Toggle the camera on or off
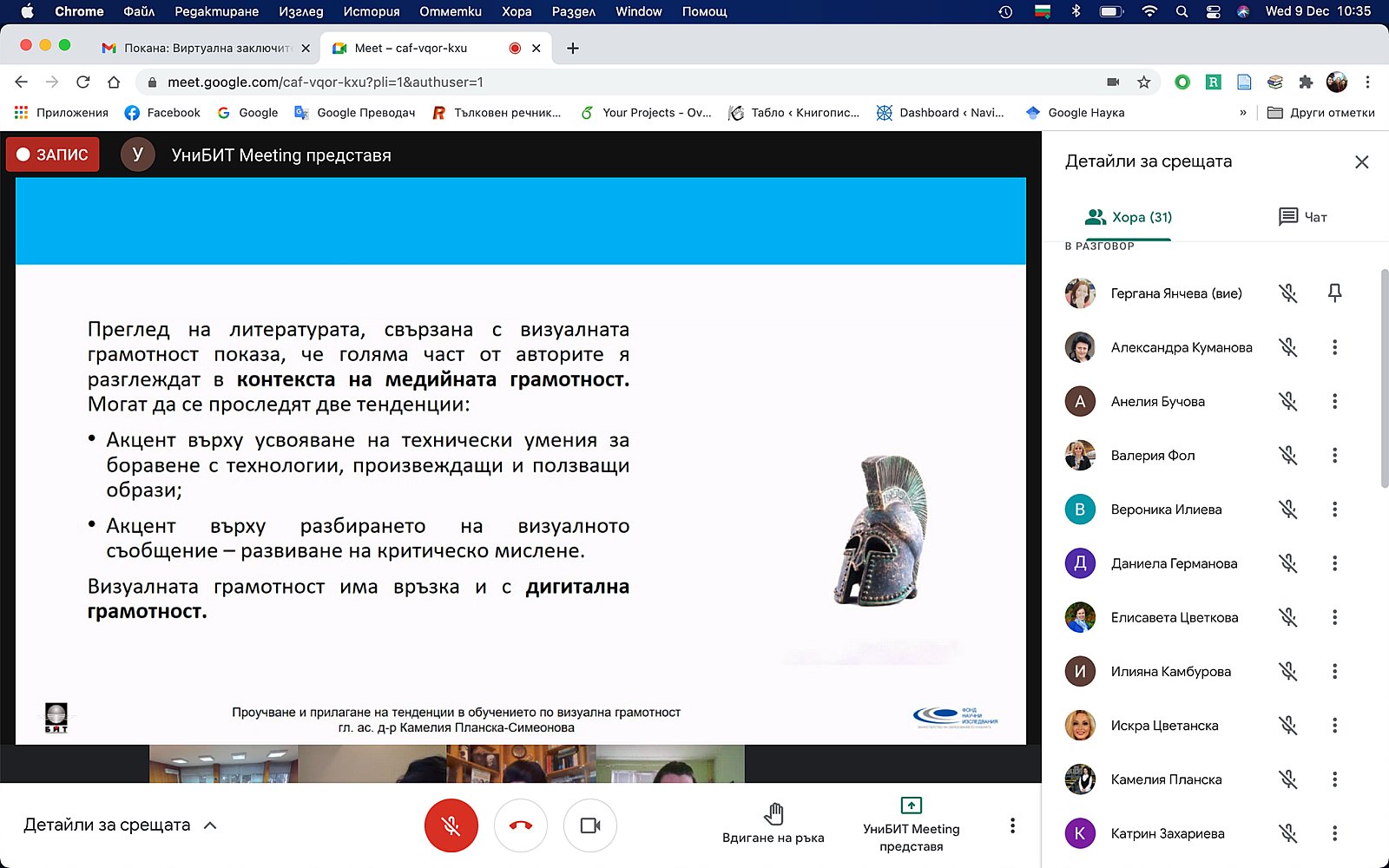 590,825
